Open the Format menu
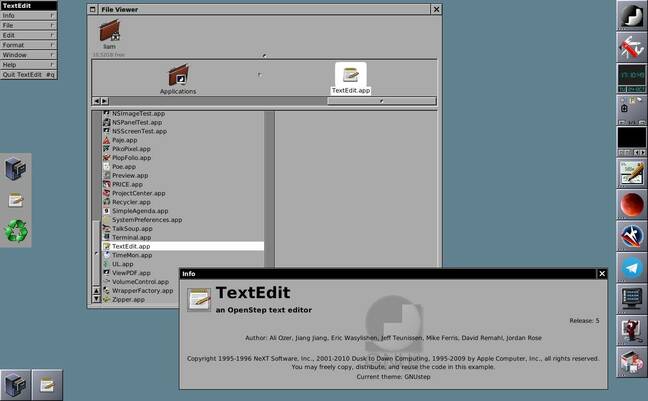648x401 pixels. point(29,45)
